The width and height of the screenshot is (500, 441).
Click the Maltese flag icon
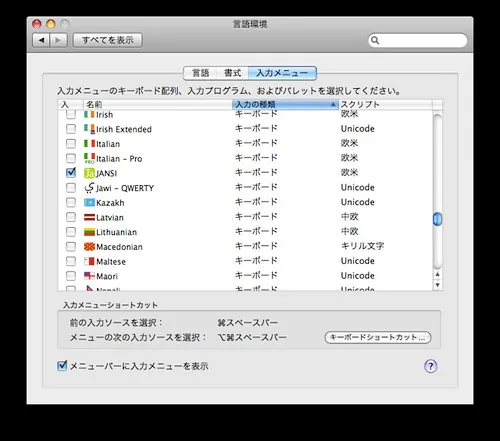point(89,261)
